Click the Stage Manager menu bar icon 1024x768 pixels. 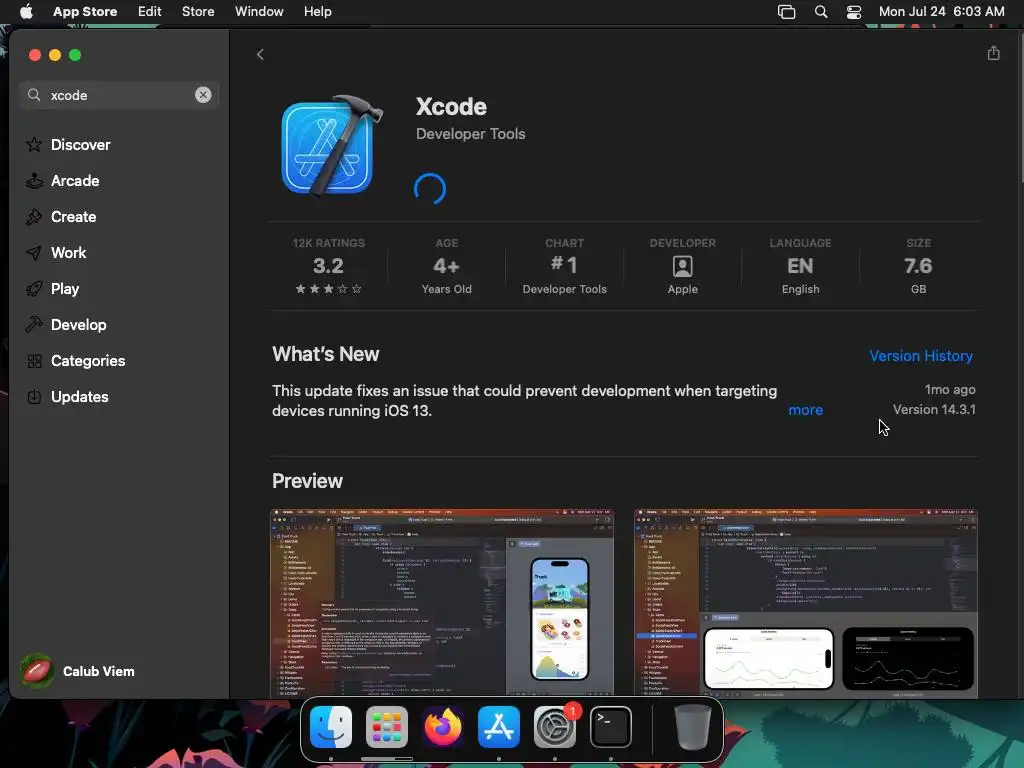pos(786,12)
